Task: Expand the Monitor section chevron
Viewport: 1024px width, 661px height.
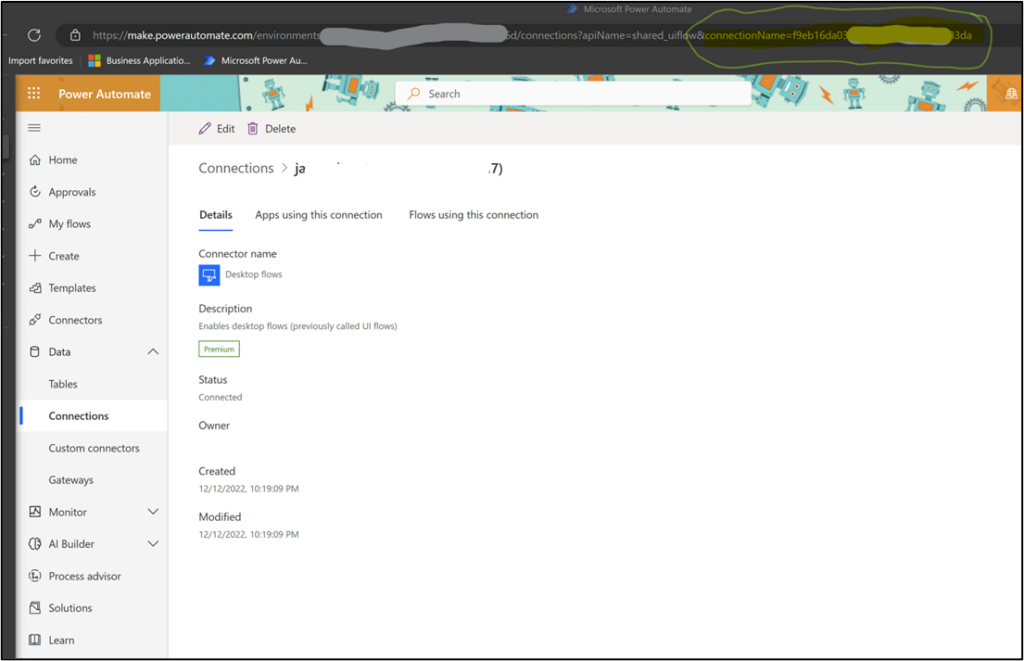Action: [x=153, y=512]
